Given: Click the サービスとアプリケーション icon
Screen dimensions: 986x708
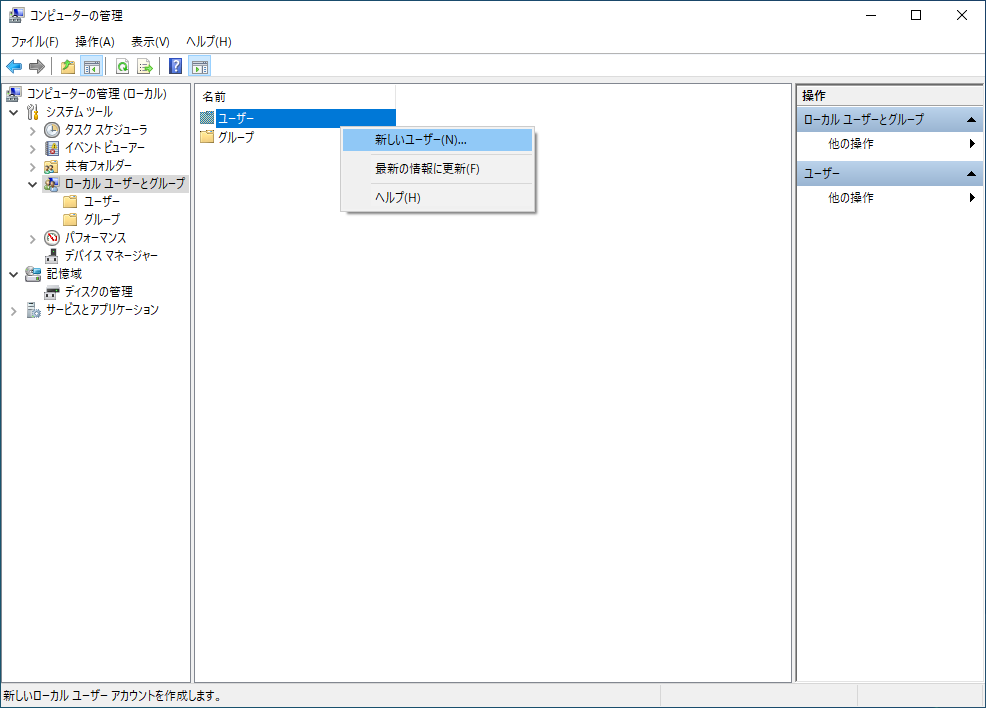Looking at the screenshot, I should (x=33, y=310).
